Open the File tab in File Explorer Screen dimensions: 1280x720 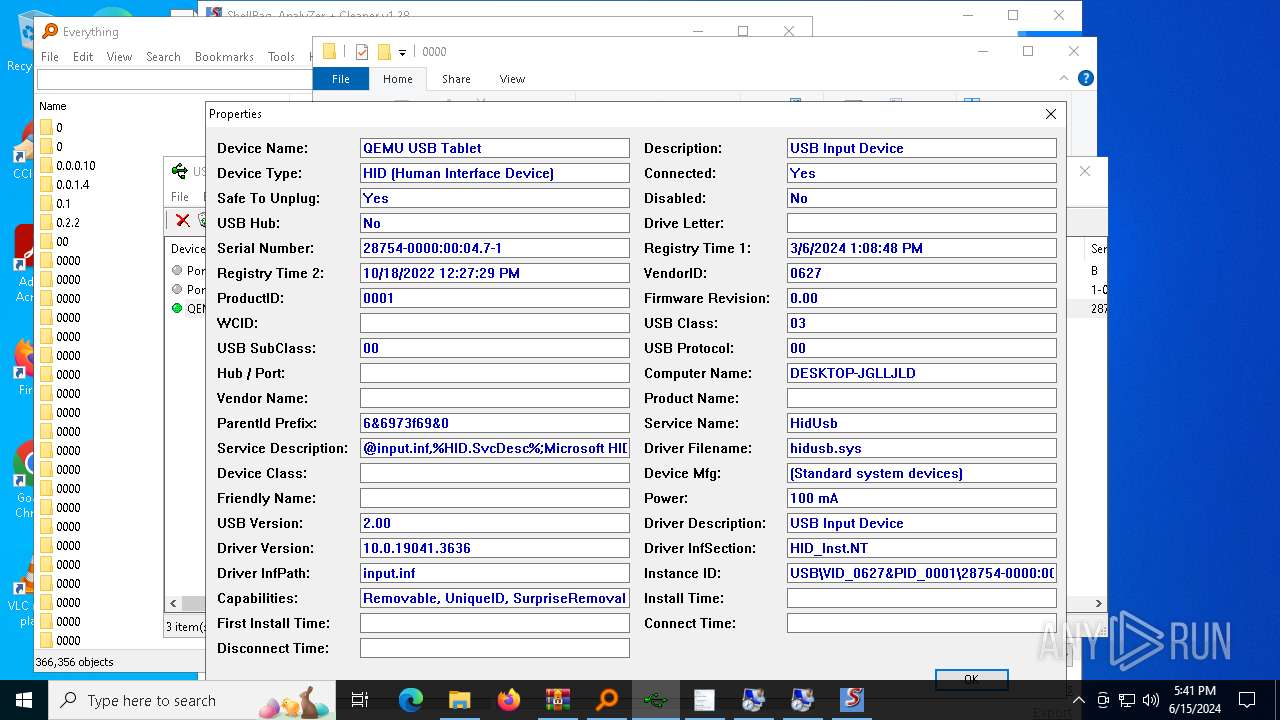[x=341, y=79]
